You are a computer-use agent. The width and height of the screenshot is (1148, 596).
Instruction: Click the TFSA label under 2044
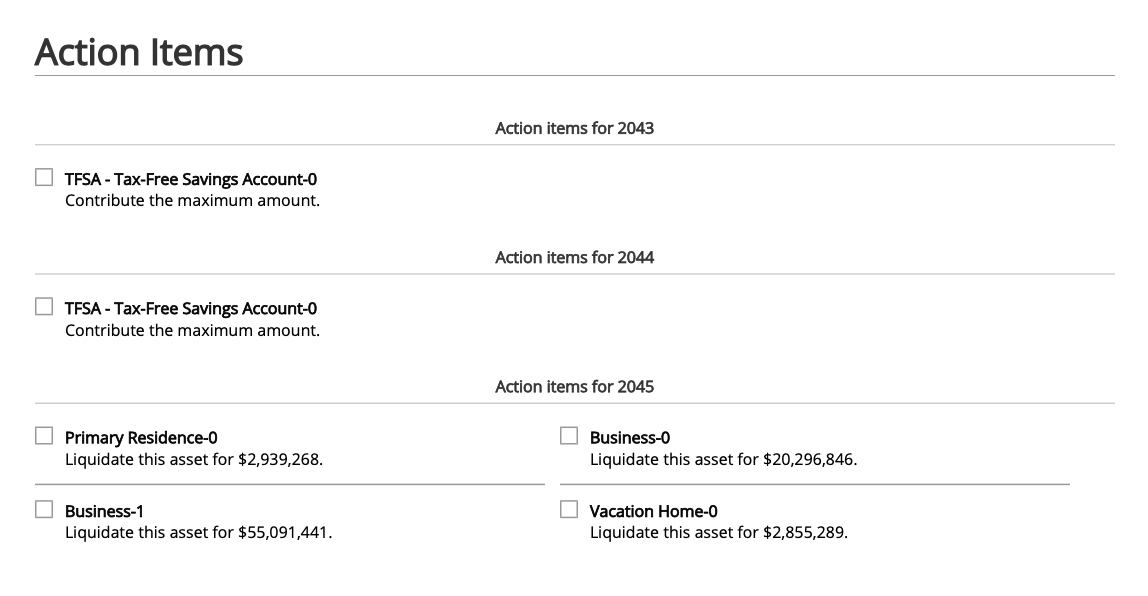190,308
